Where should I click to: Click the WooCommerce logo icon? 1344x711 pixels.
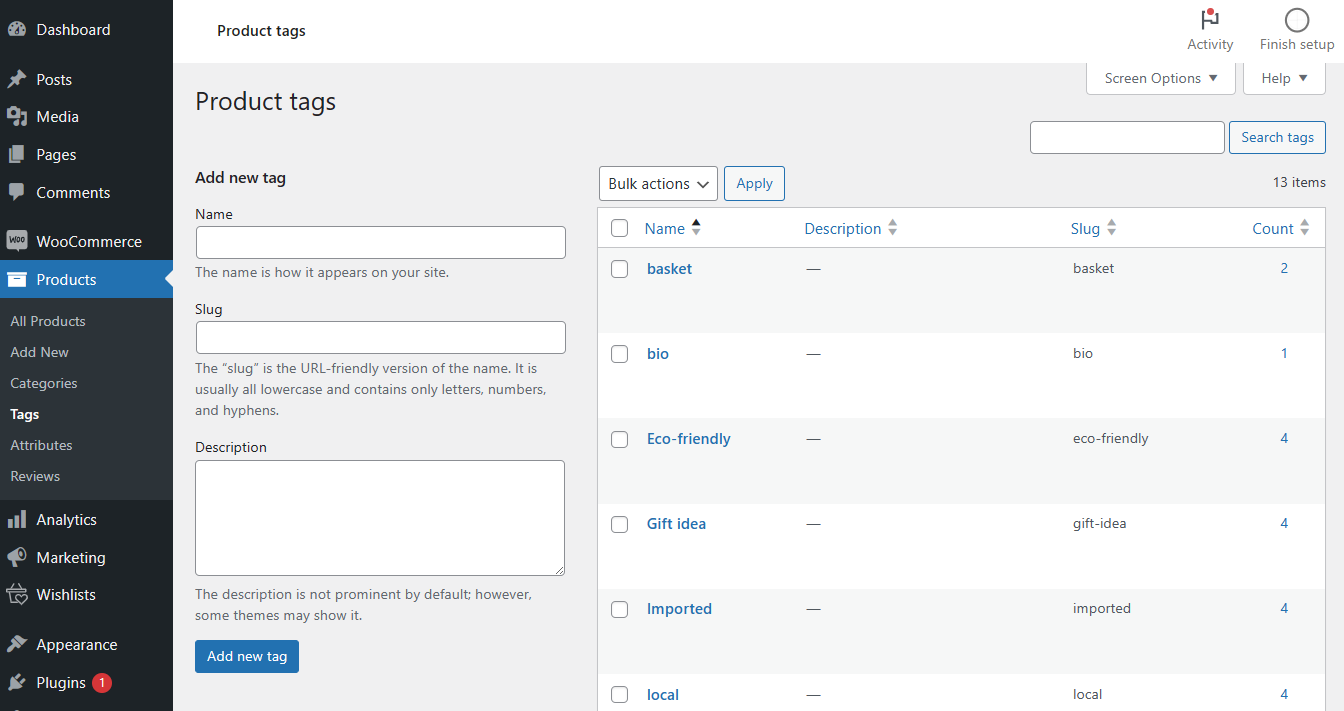tap(17, 241)
